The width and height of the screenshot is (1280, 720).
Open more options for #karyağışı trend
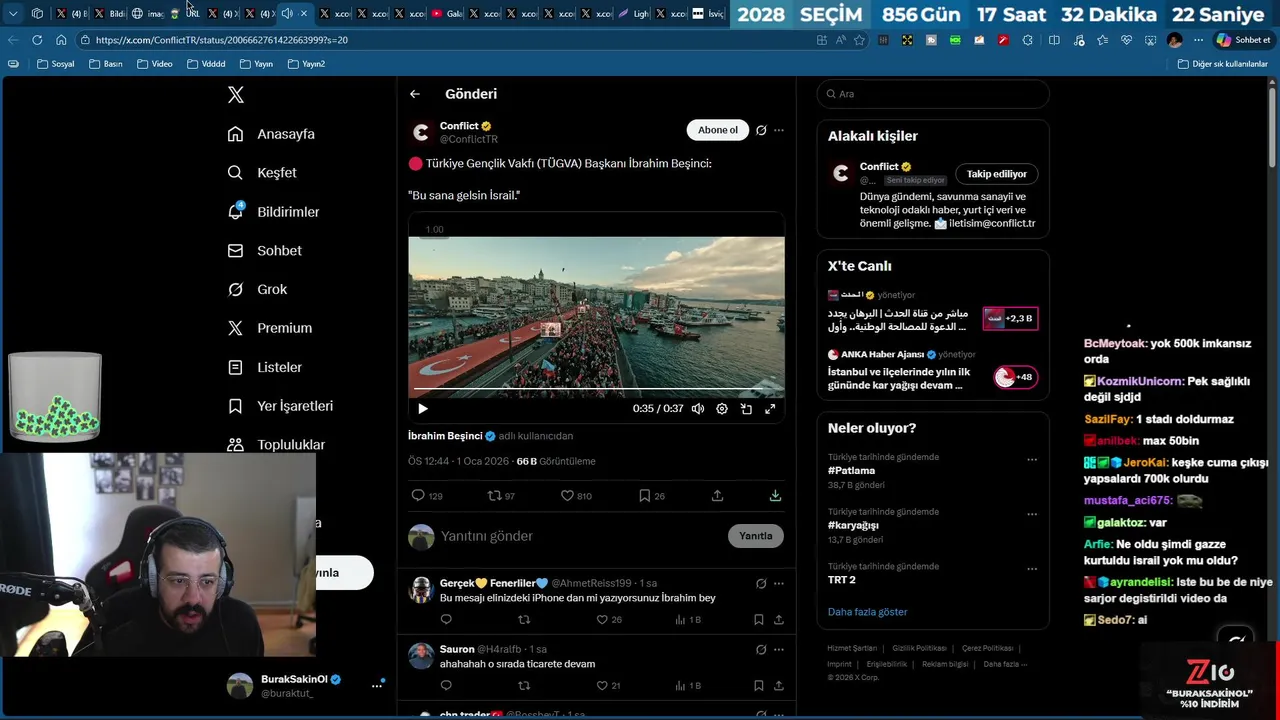pyautogui.click(x=1032, y=515)
